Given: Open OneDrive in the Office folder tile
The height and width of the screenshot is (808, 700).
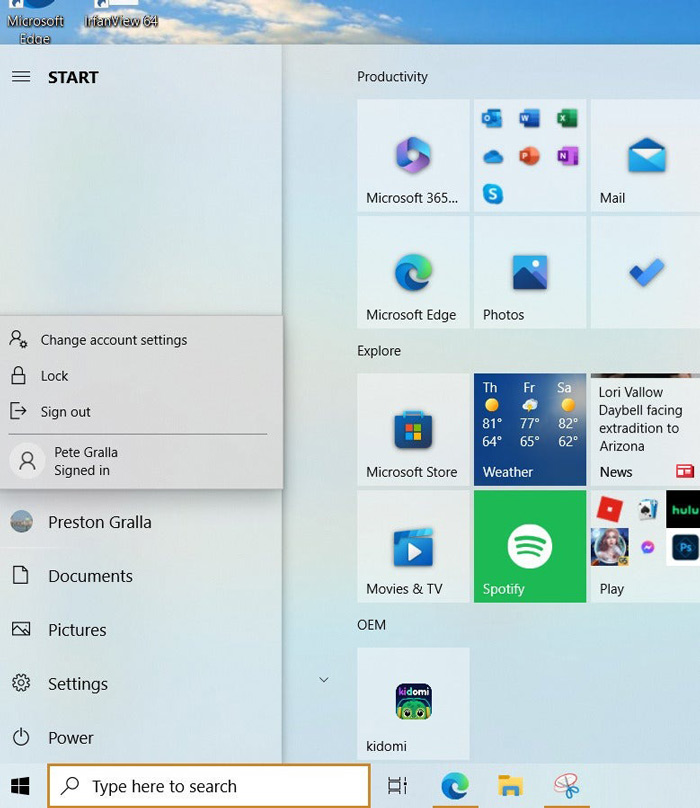Looking at the screenshot, I should click(492, 156).
